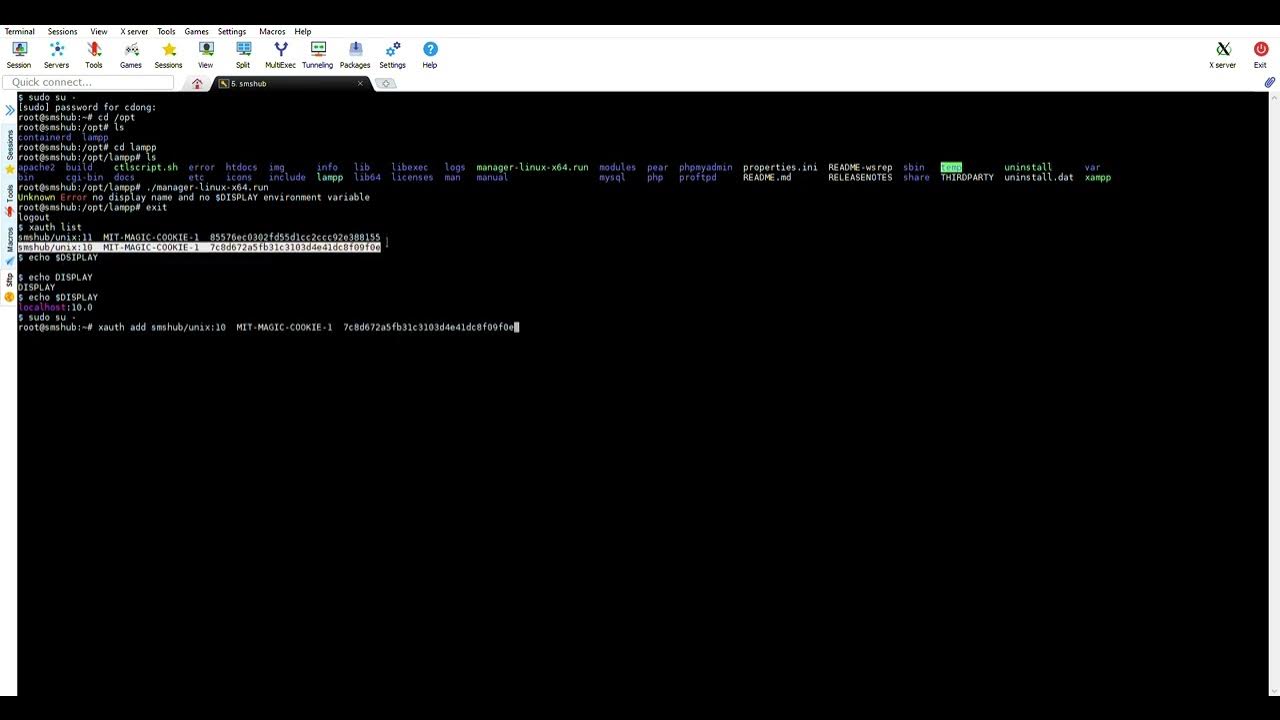Click the View toolbar icon

point(205,55)
